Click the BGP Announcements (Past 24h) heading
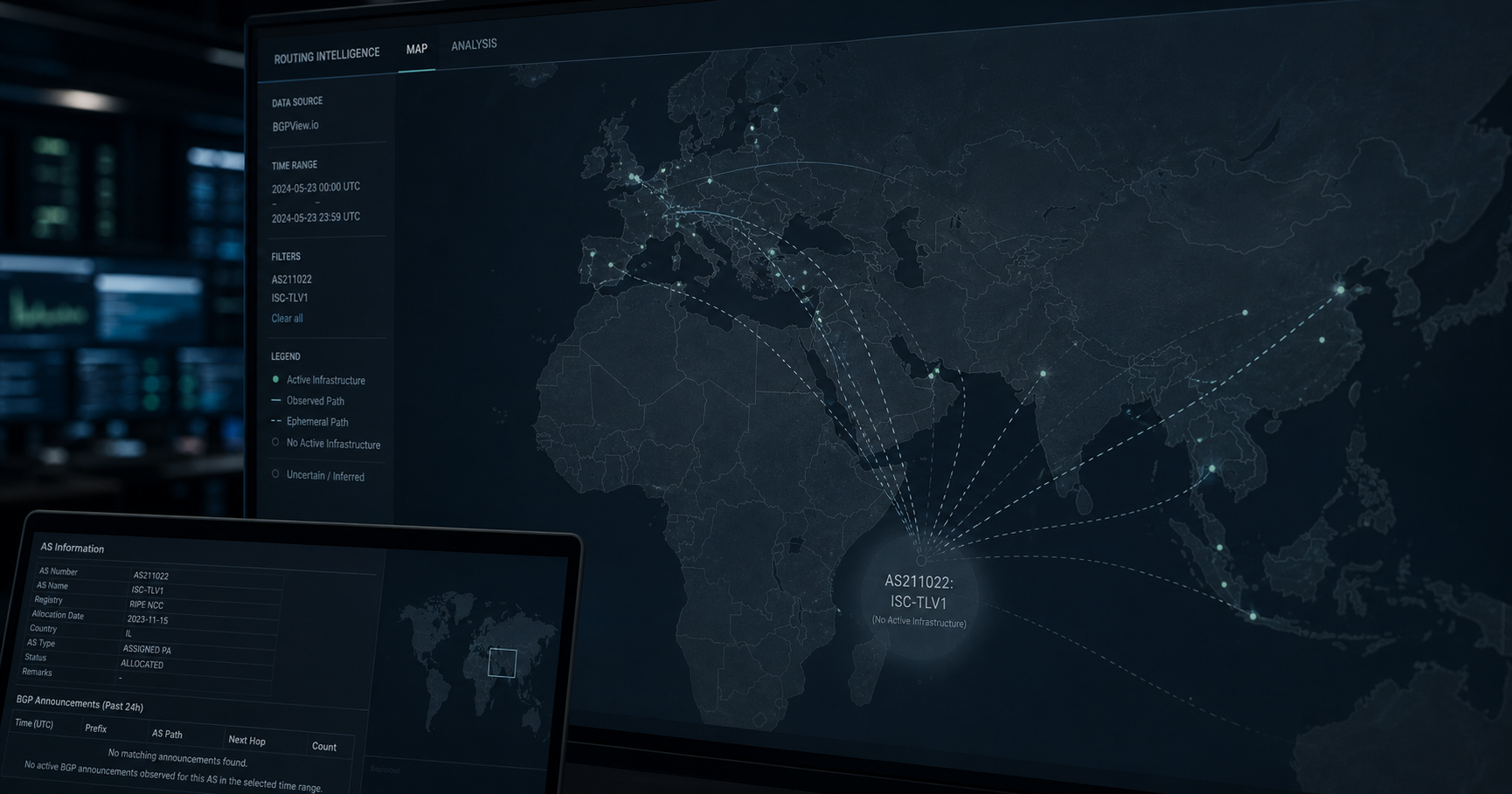1512x794 pixels. point(80,703)
